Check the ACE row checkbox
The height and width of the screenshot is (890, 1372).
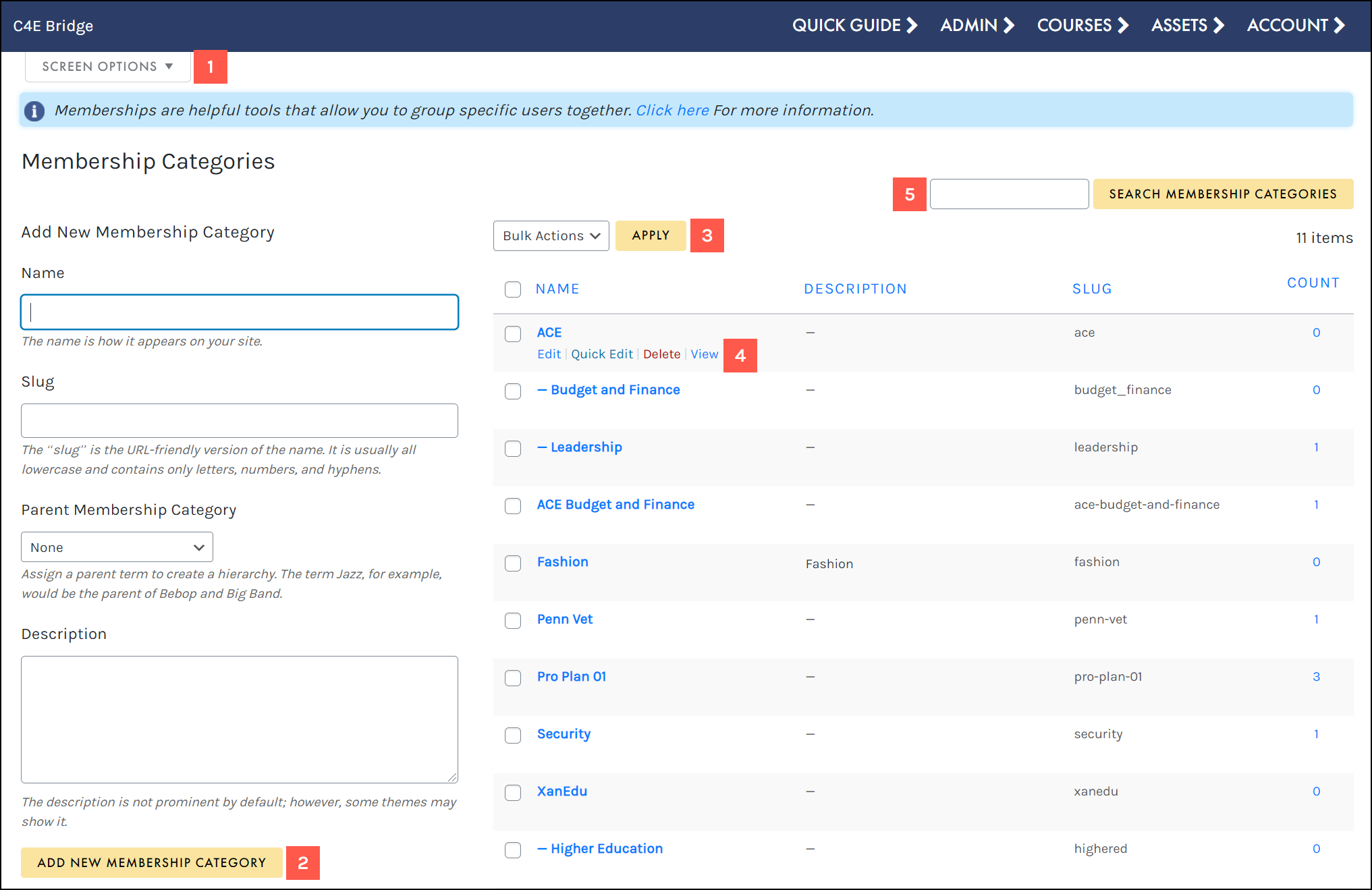(513, 334)
